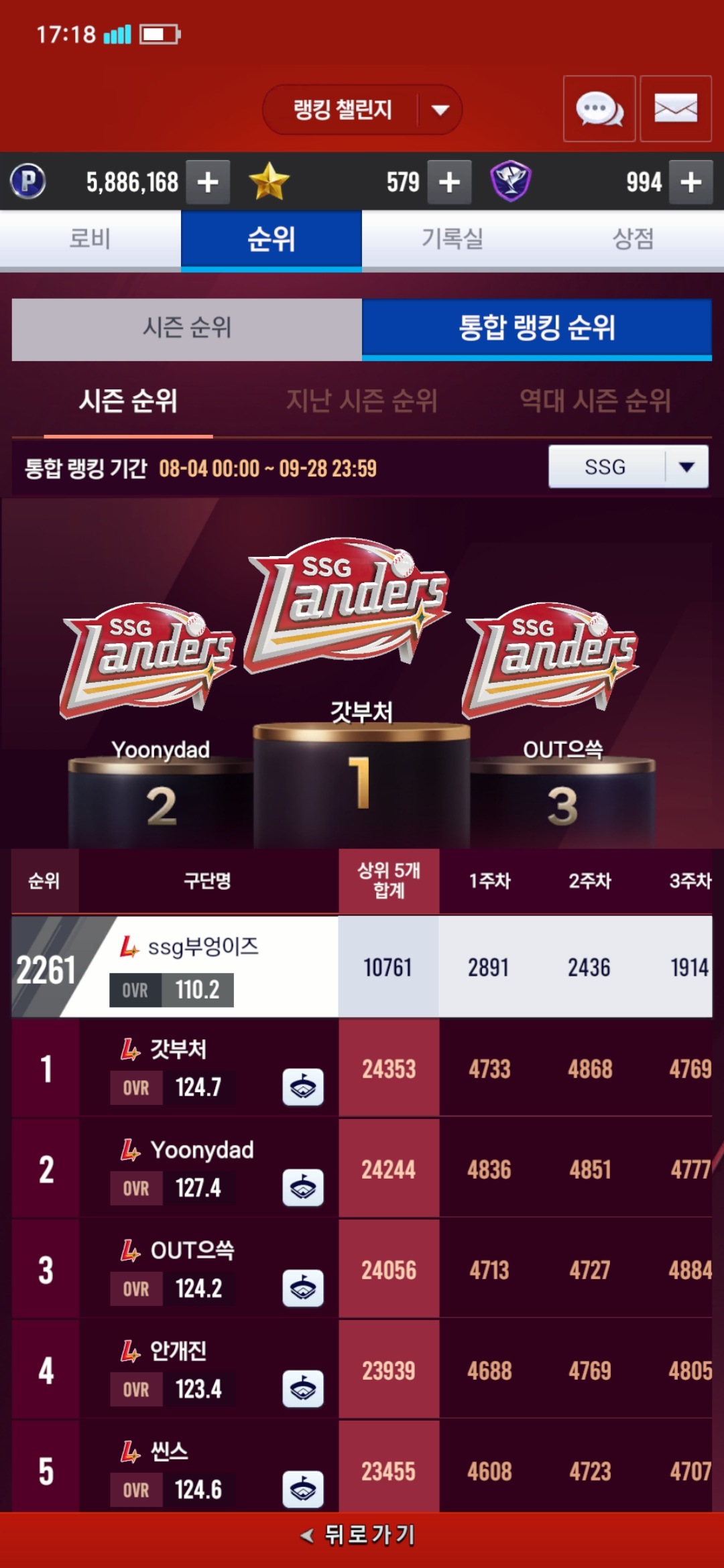Open the mail envelope icon

(676, 109)
